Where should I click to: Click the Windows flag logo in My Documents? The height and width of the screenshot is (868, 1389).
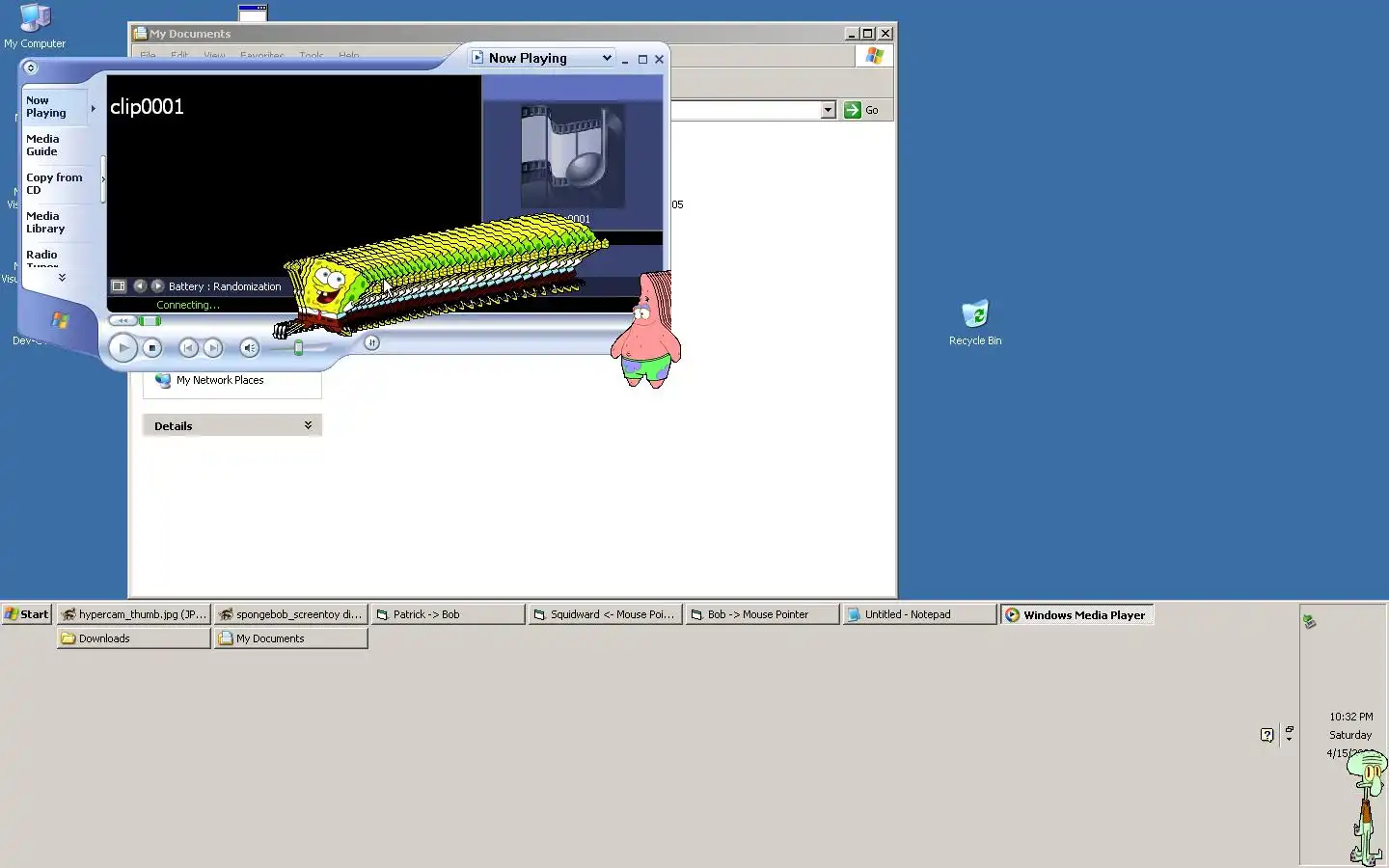874,56
